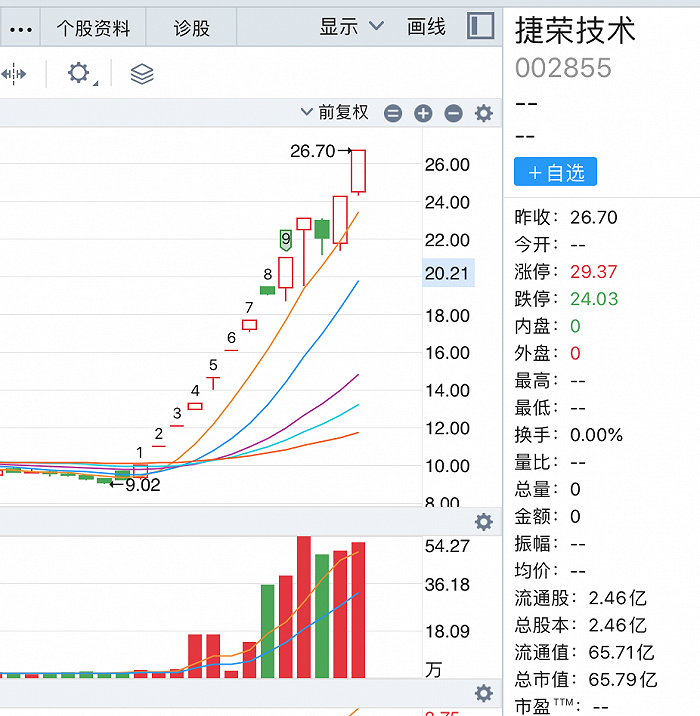Open the gear settings tool in toolbar
Image resolution: width=700 pixels, height=716 pixels.
click(79, 74)
